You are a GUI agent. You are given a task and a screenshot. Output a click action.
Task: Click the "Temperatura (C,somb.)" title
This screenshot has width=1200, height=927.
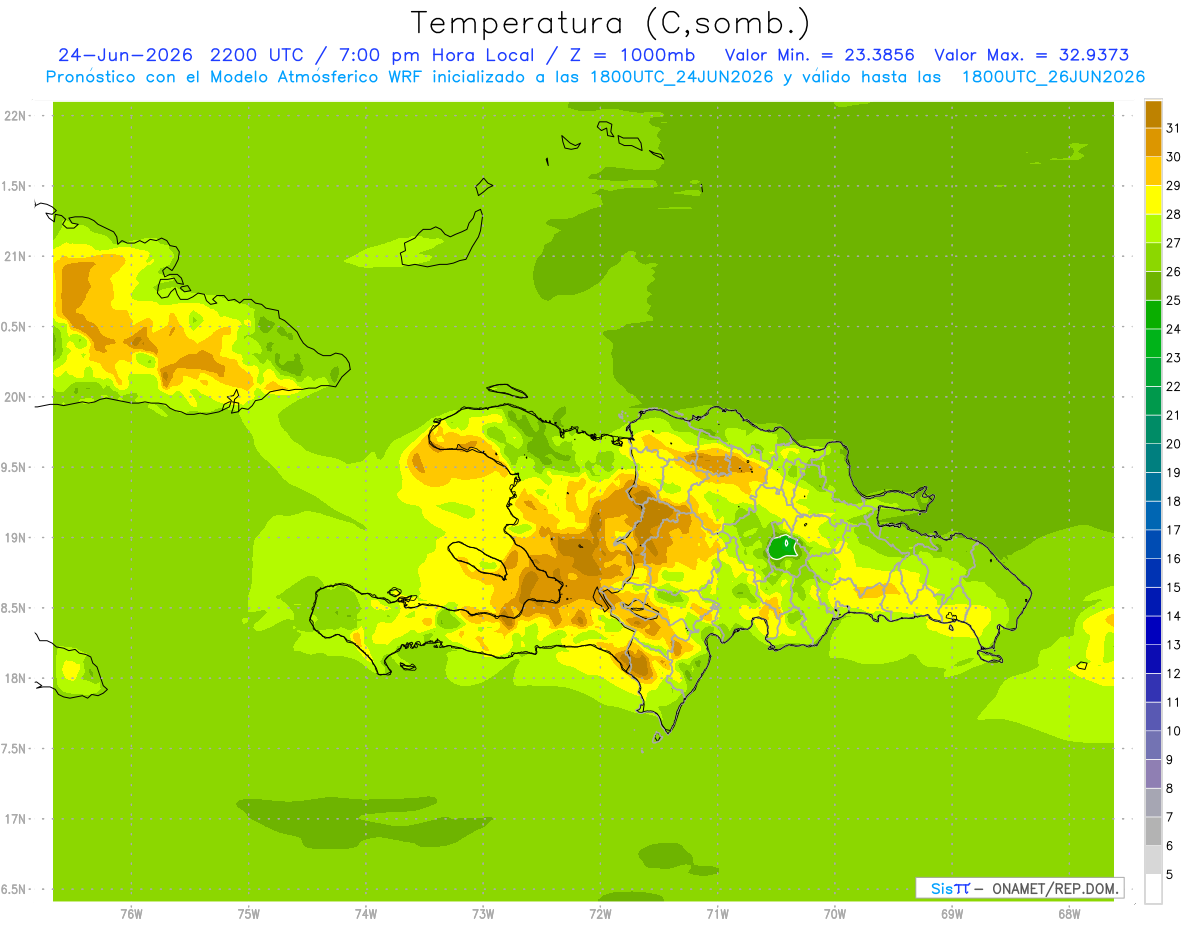click(610, 23)
